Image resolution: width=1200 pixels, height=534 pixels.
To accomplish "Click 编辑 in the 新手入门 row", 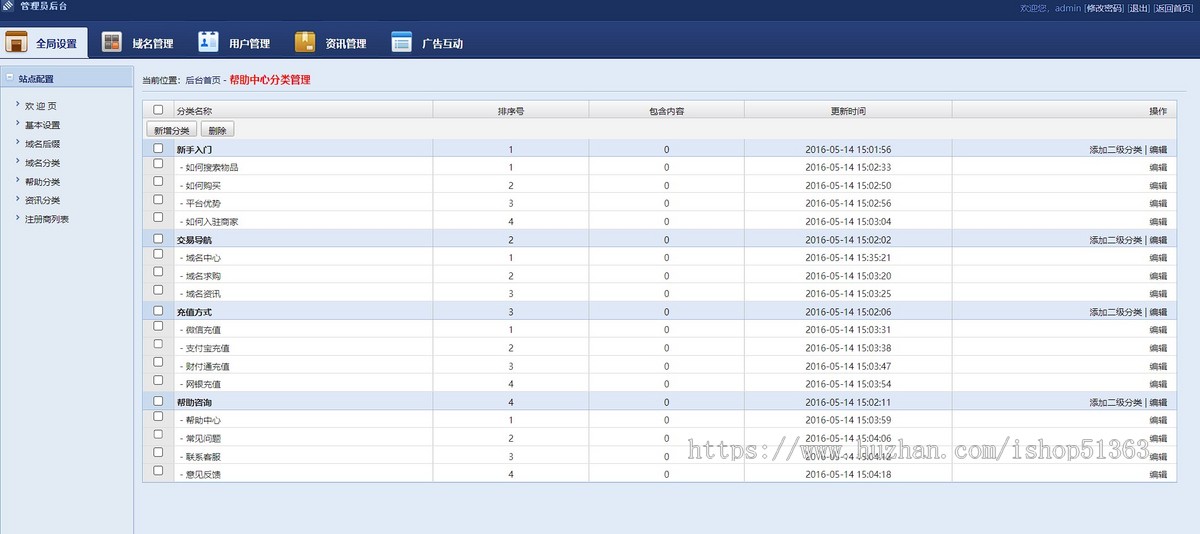I will 1158,149.
